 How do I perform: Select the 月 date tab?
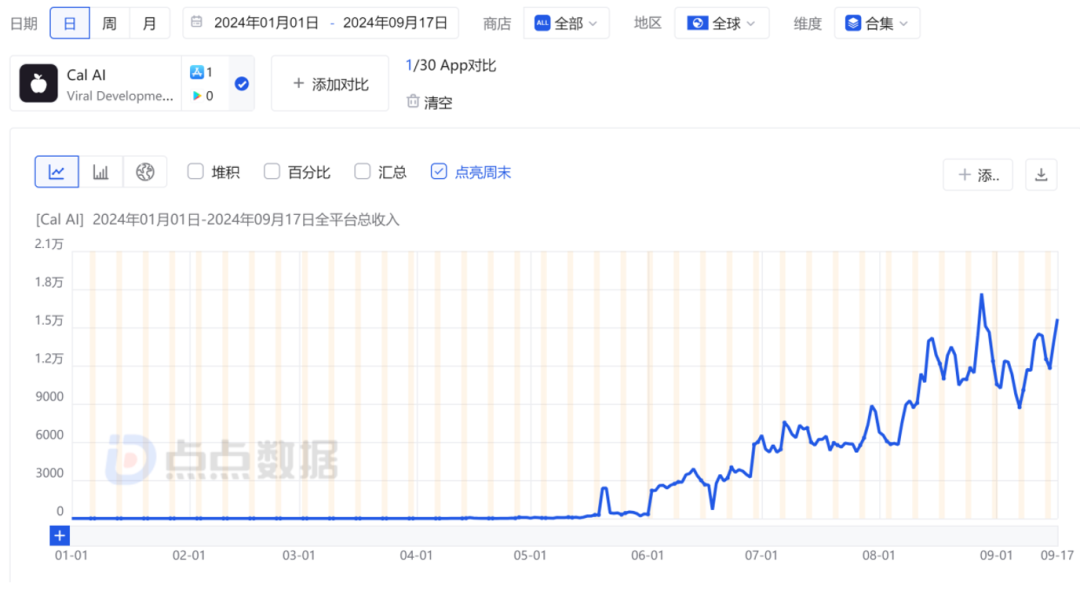click(150, 22)
